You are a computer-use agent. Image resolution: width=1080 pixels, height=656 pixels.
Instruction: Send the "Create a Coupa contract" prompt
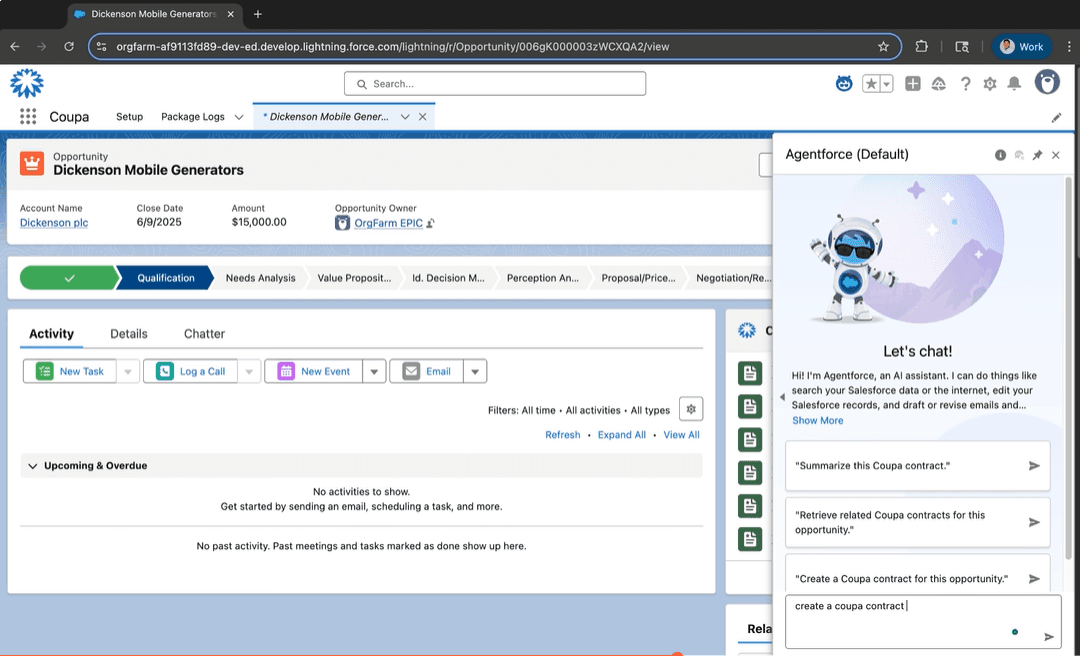[x=1034, y=579]
